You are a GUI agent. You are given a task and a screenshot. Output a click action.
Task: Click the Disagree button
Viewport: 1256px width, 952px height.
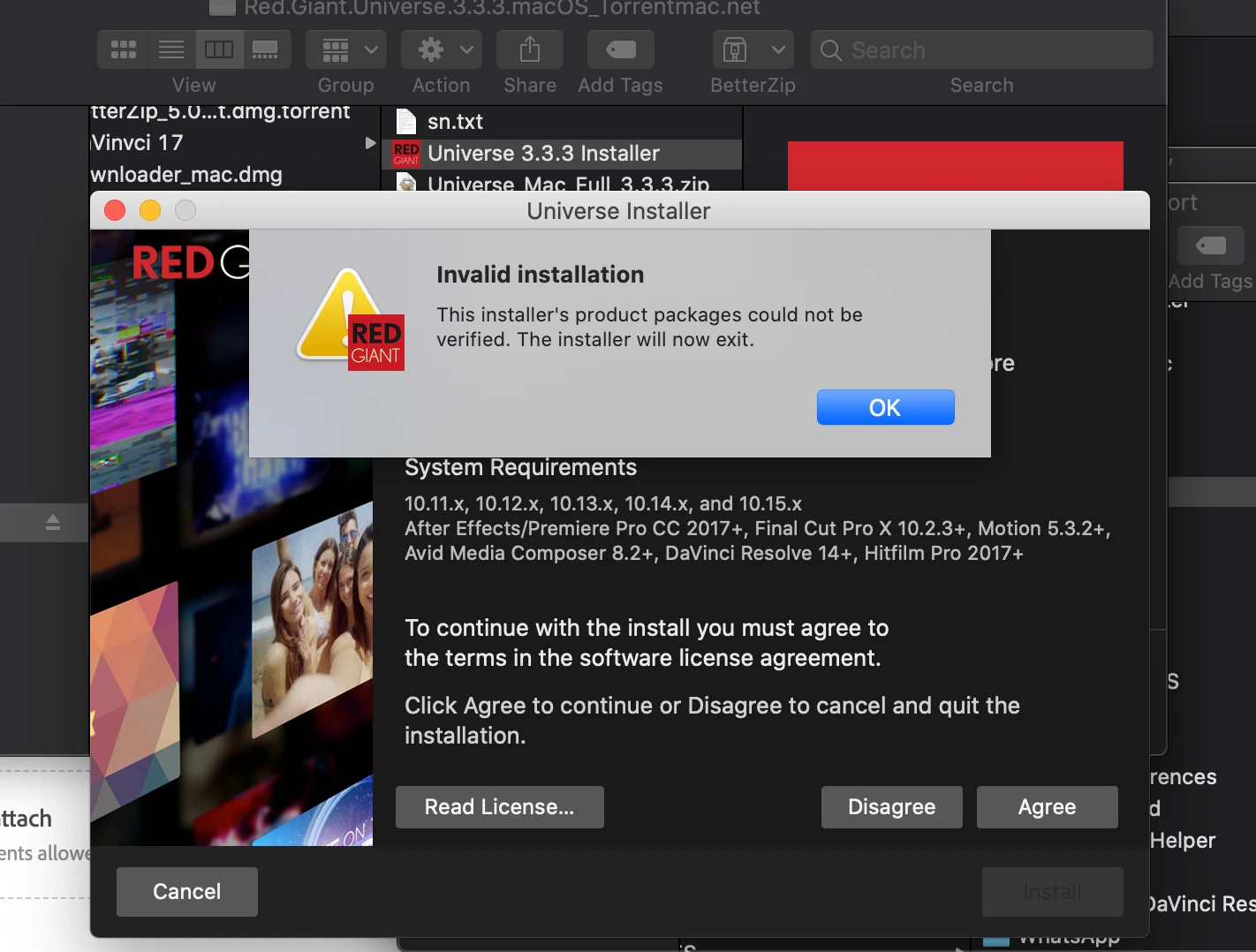pyautogui.click(x=891, y=807)
